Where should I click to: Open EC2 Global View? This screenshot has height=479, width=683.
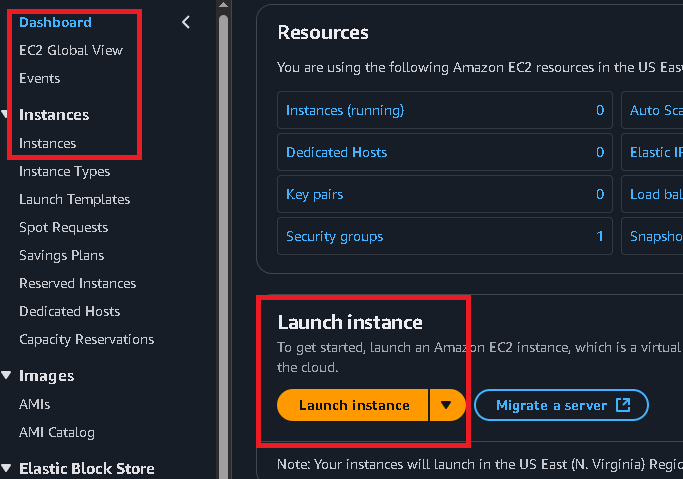(71, 51)
